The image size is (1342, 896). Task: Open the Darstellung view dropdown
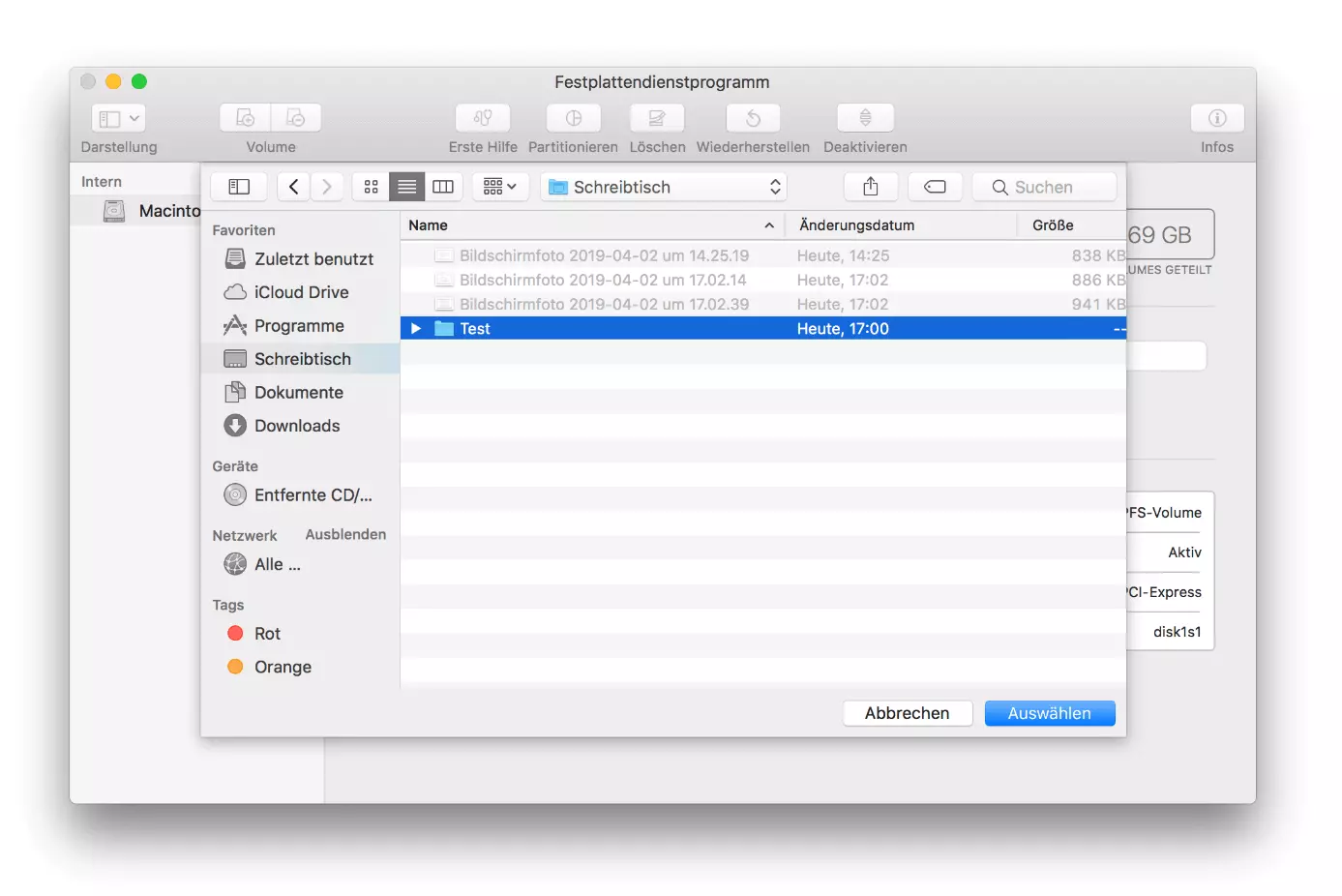(118, 118)
